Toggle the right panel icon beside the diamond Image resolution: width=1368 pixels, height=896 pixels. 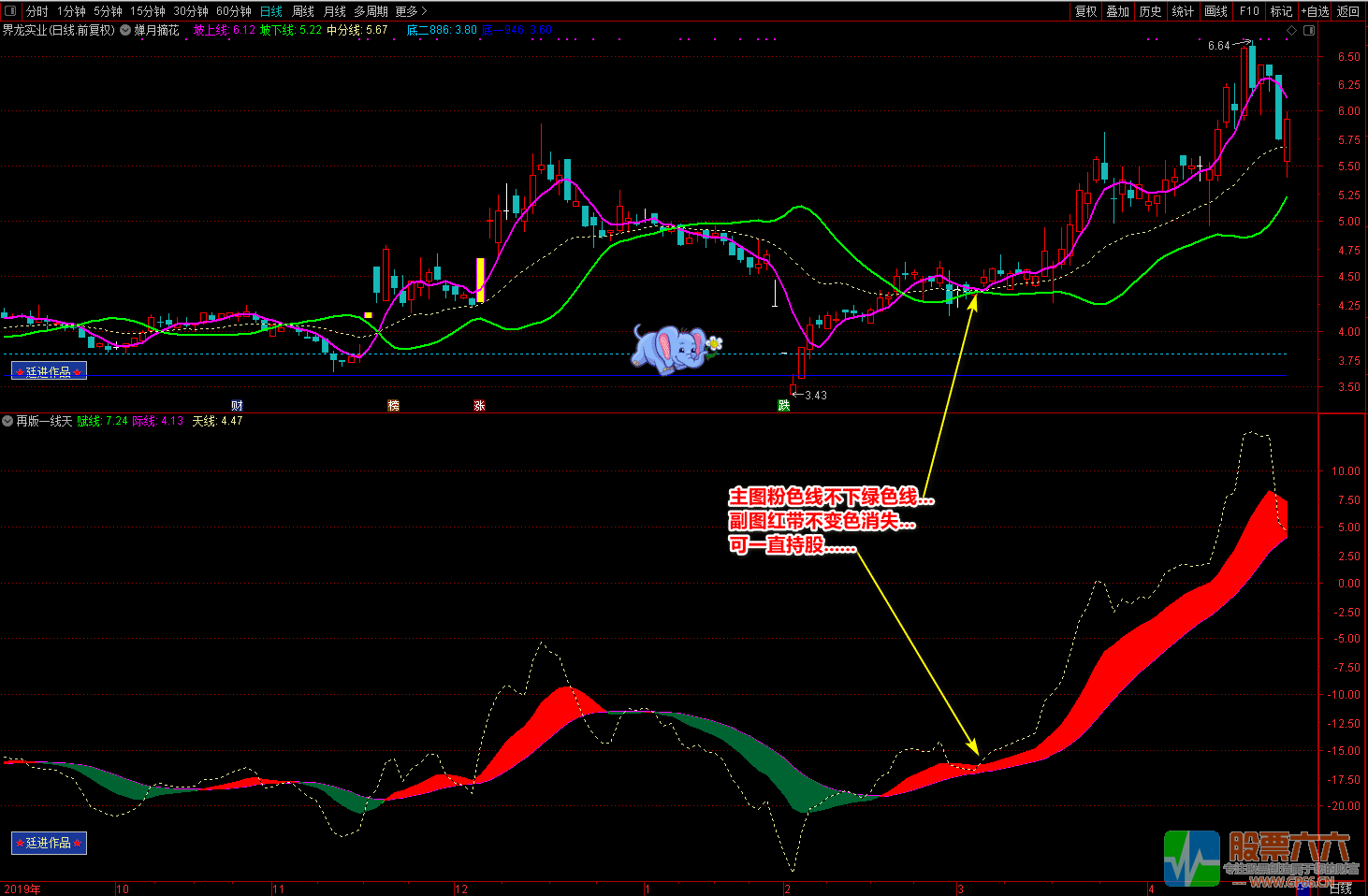click(1309, 30)
